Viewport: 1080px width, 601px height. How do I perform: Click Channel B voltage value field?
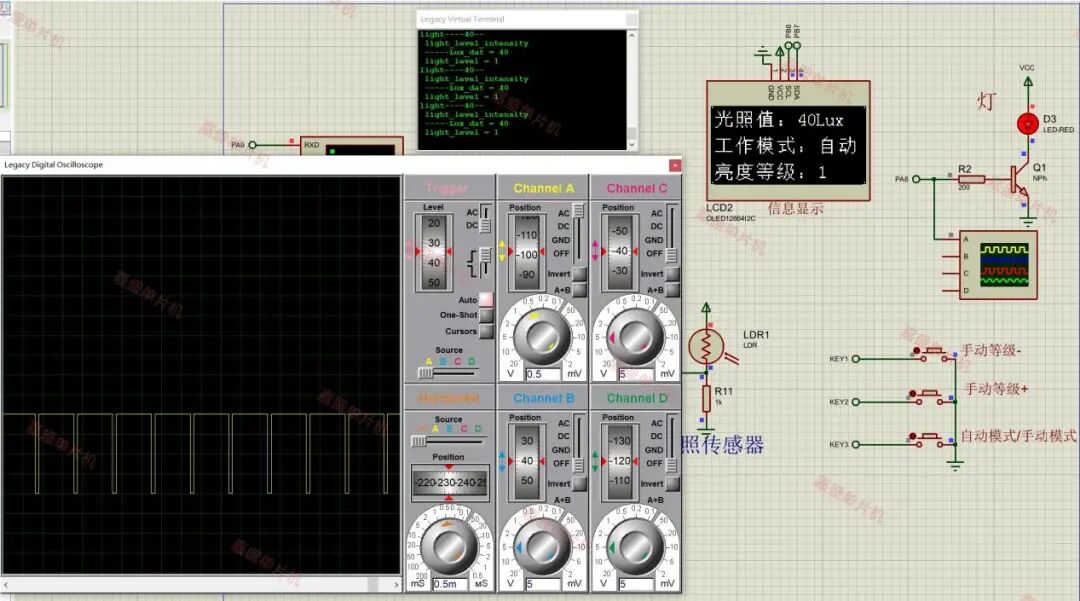(x=543, y=584)
